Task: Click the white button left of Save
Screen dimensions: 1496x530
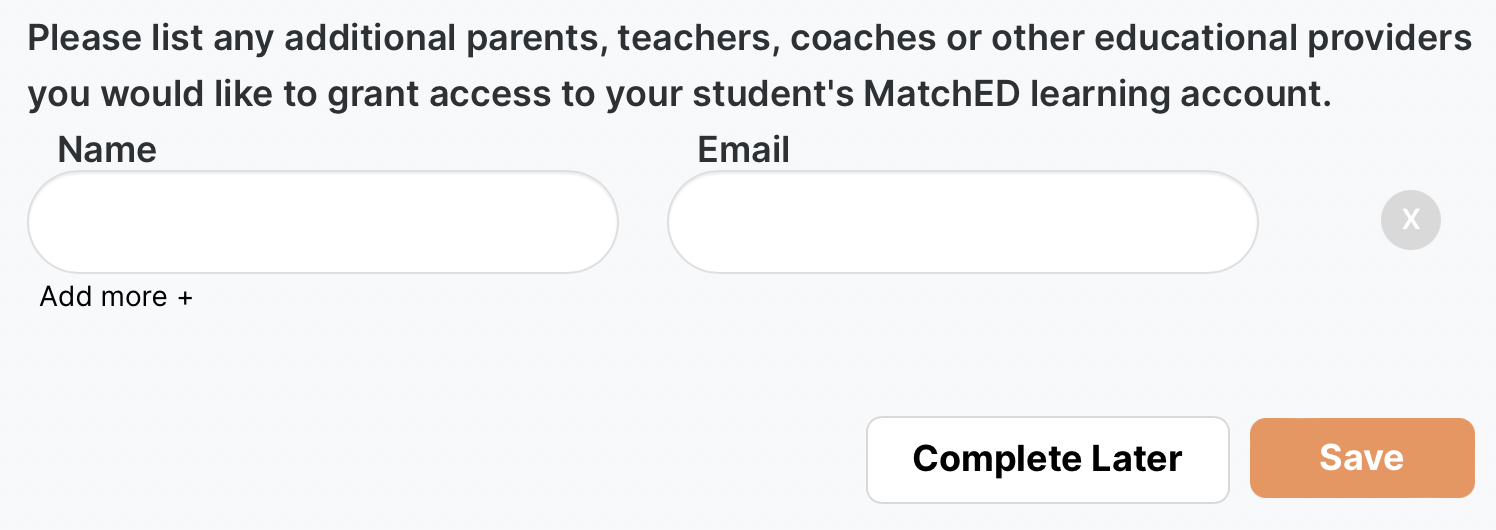Action: (1047, 459)
